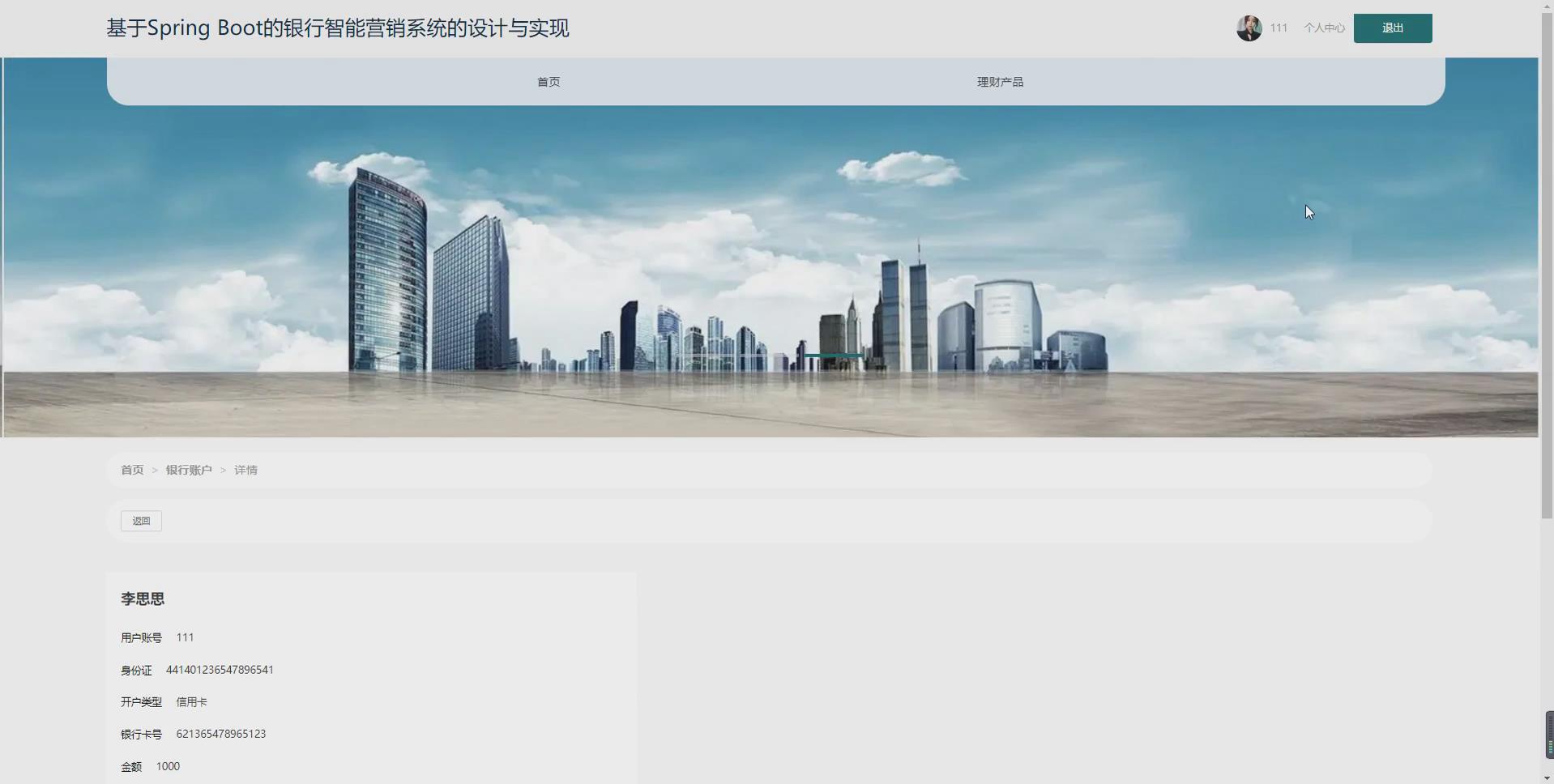This screenshot has width=1554, height=784.
Task: Select the 首页 navigation tab
Action: (548, 81)
